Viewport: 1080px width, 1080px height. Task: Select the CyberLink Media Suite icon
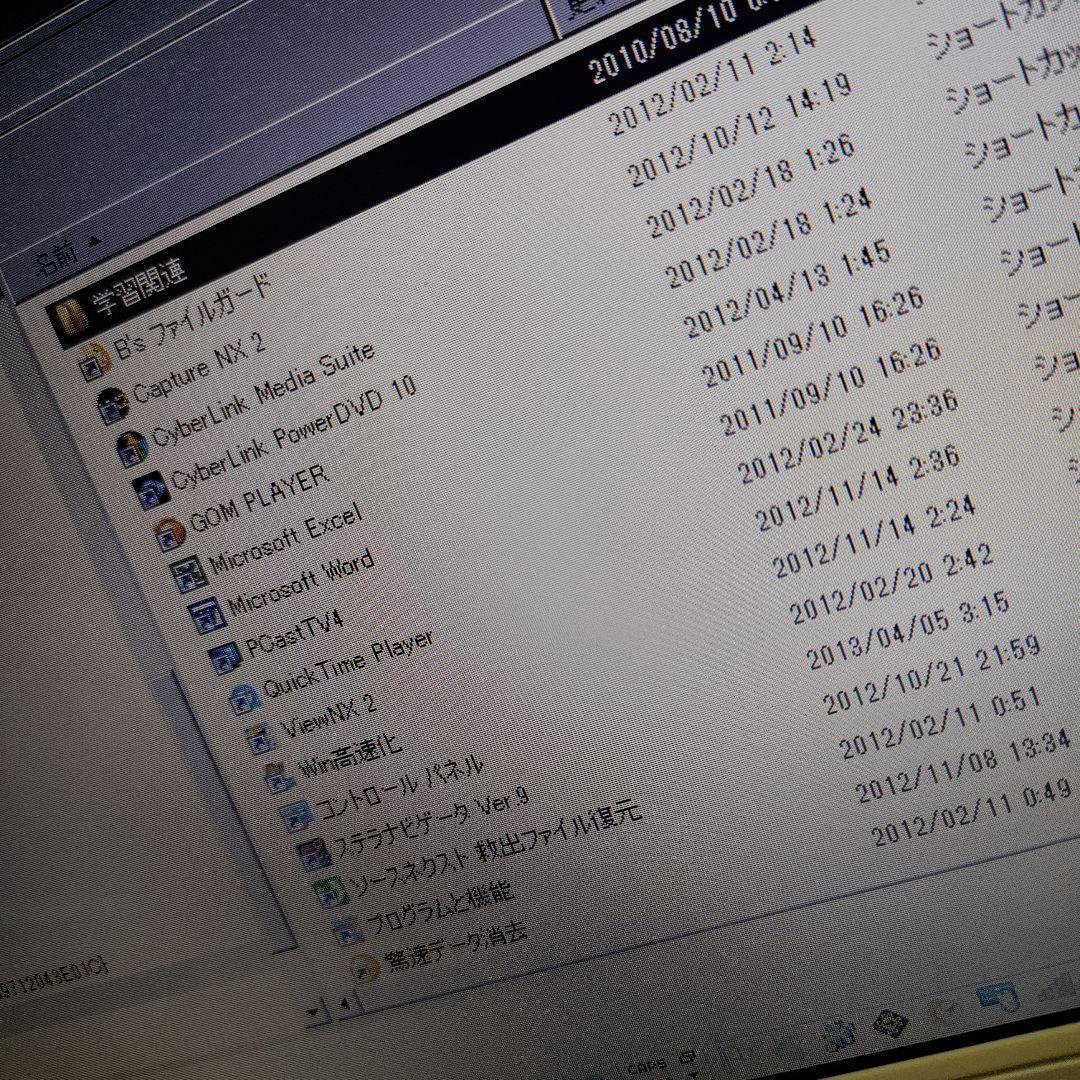coord(130,447)
